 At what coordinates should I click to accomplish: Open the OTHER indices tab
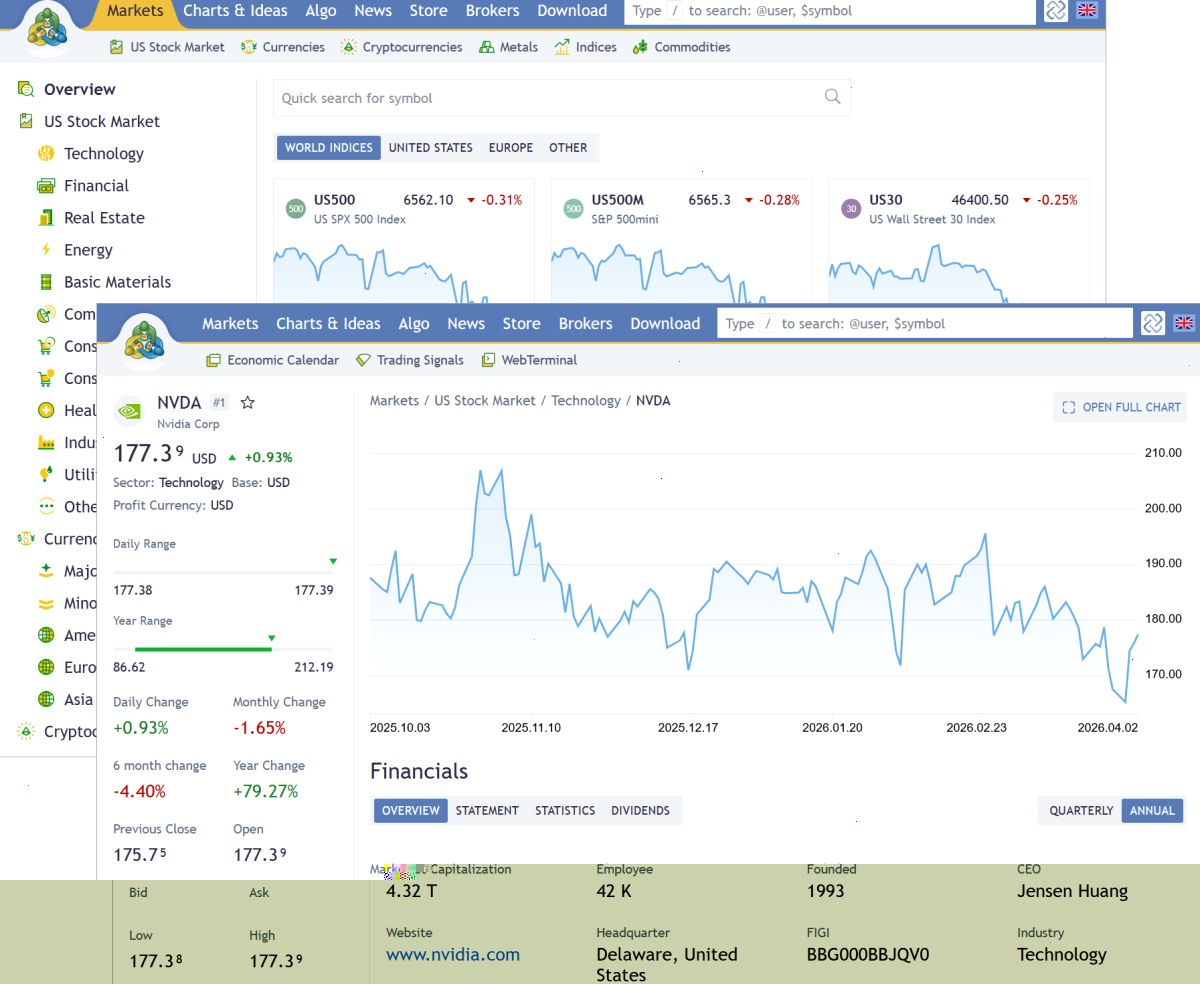click(x=568, y=147)
